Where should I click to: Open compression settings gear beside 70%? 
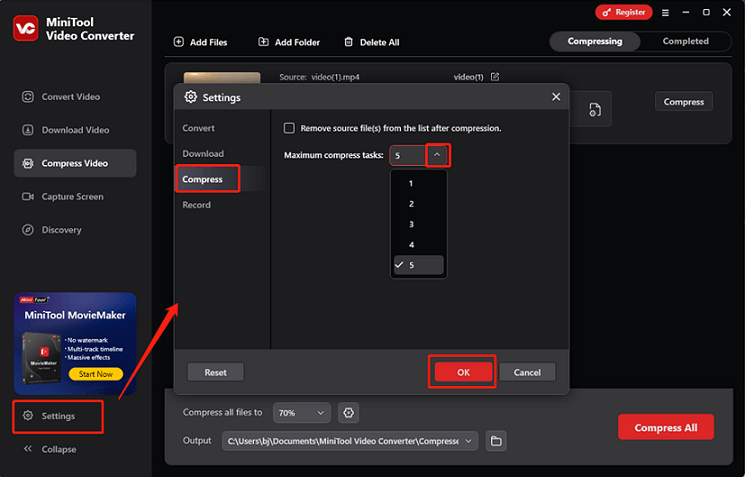coord(348,413)
